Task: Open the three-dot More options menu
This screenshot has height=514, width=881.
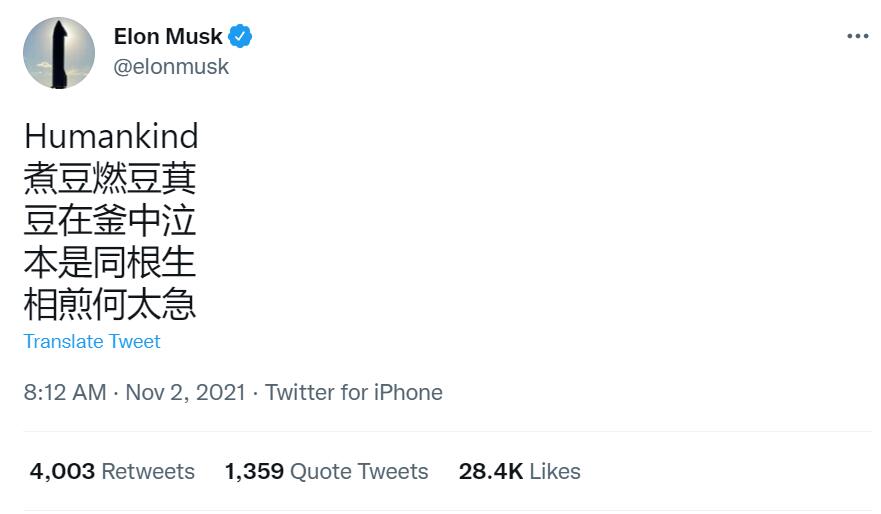Action: tap(857, 36)
